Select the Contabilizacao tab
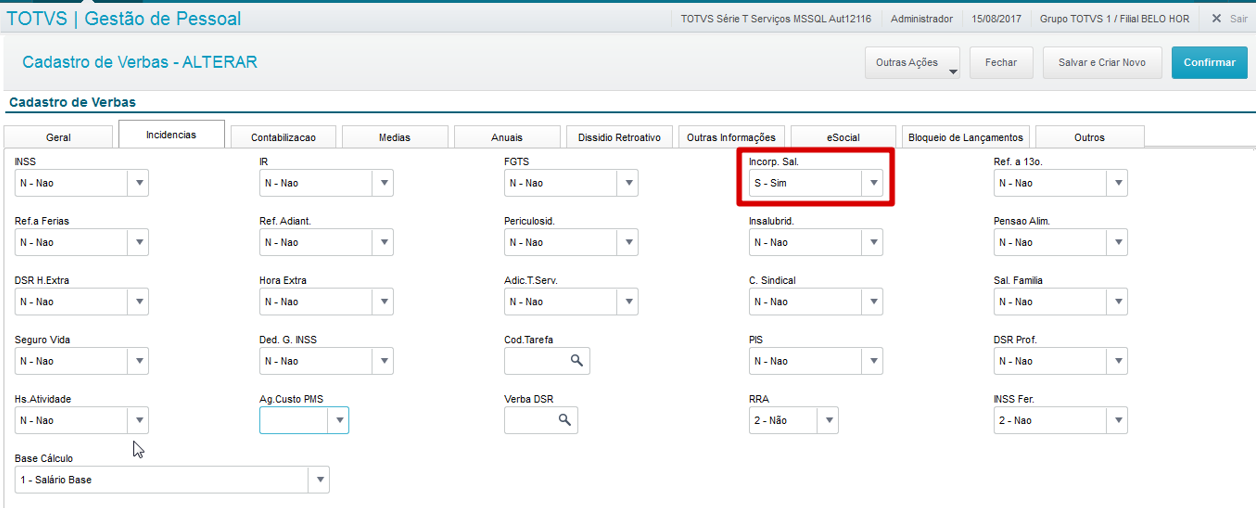Viewport: 1256px width, 508px height. 283,137
